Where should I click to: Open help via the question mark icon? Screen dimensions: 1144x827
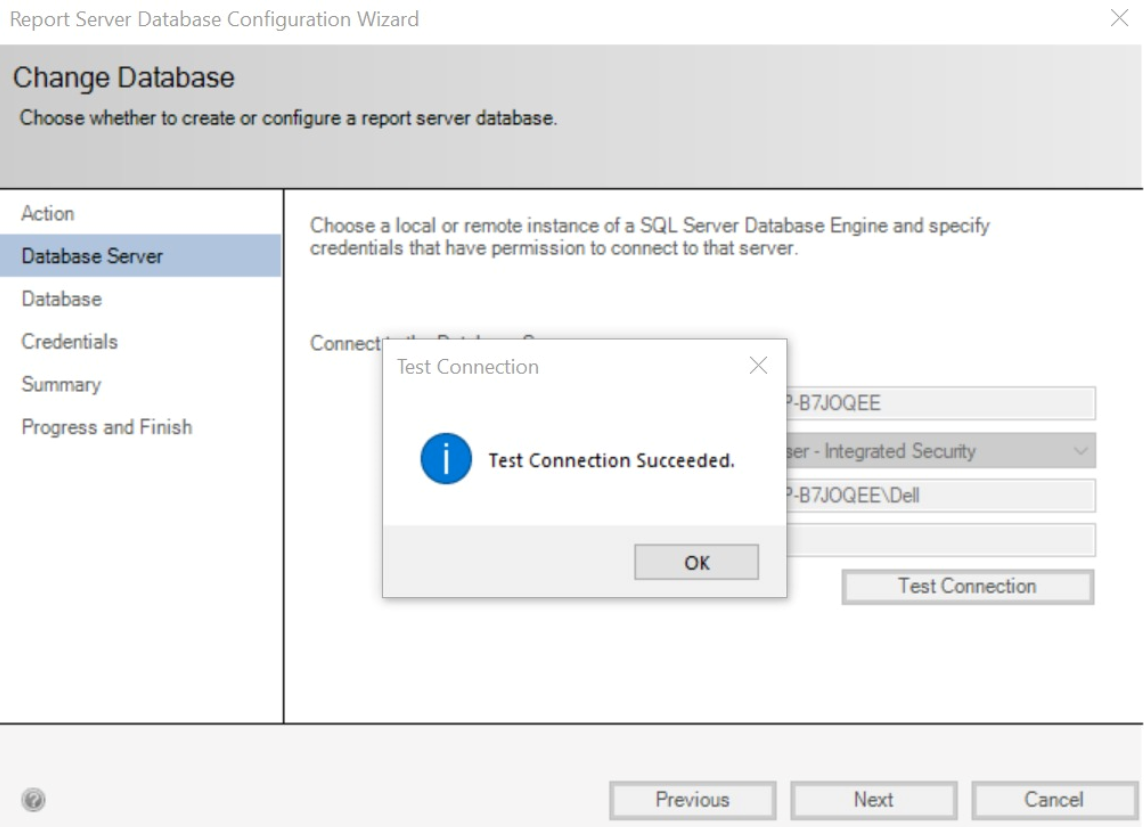(x=33, y=799)
